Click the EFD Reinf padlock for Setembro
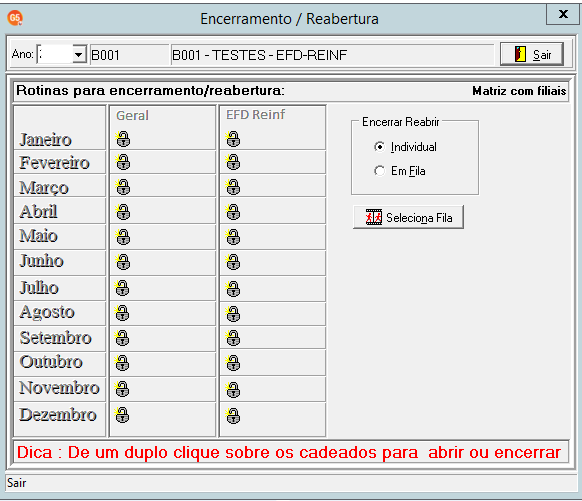 pos(233,338)
